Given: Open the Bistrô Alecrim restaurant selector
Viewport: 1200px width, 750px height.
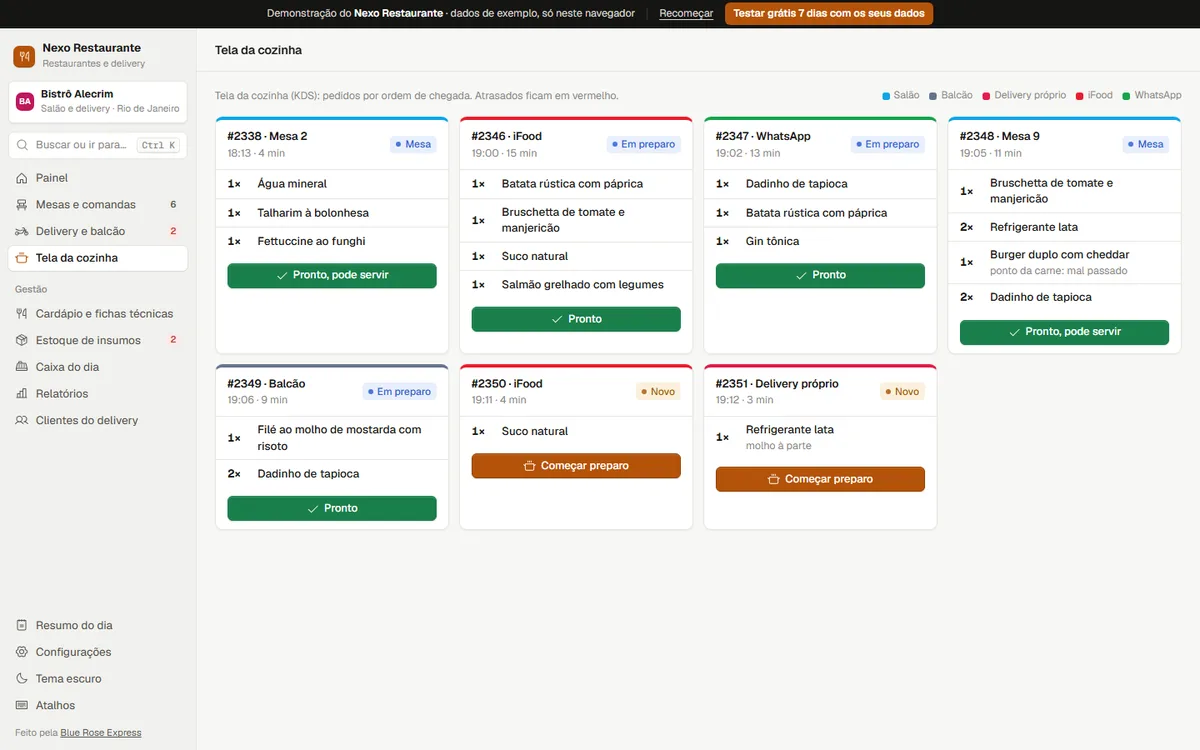Looking at the screenshot, I should [x=98, y=102].
